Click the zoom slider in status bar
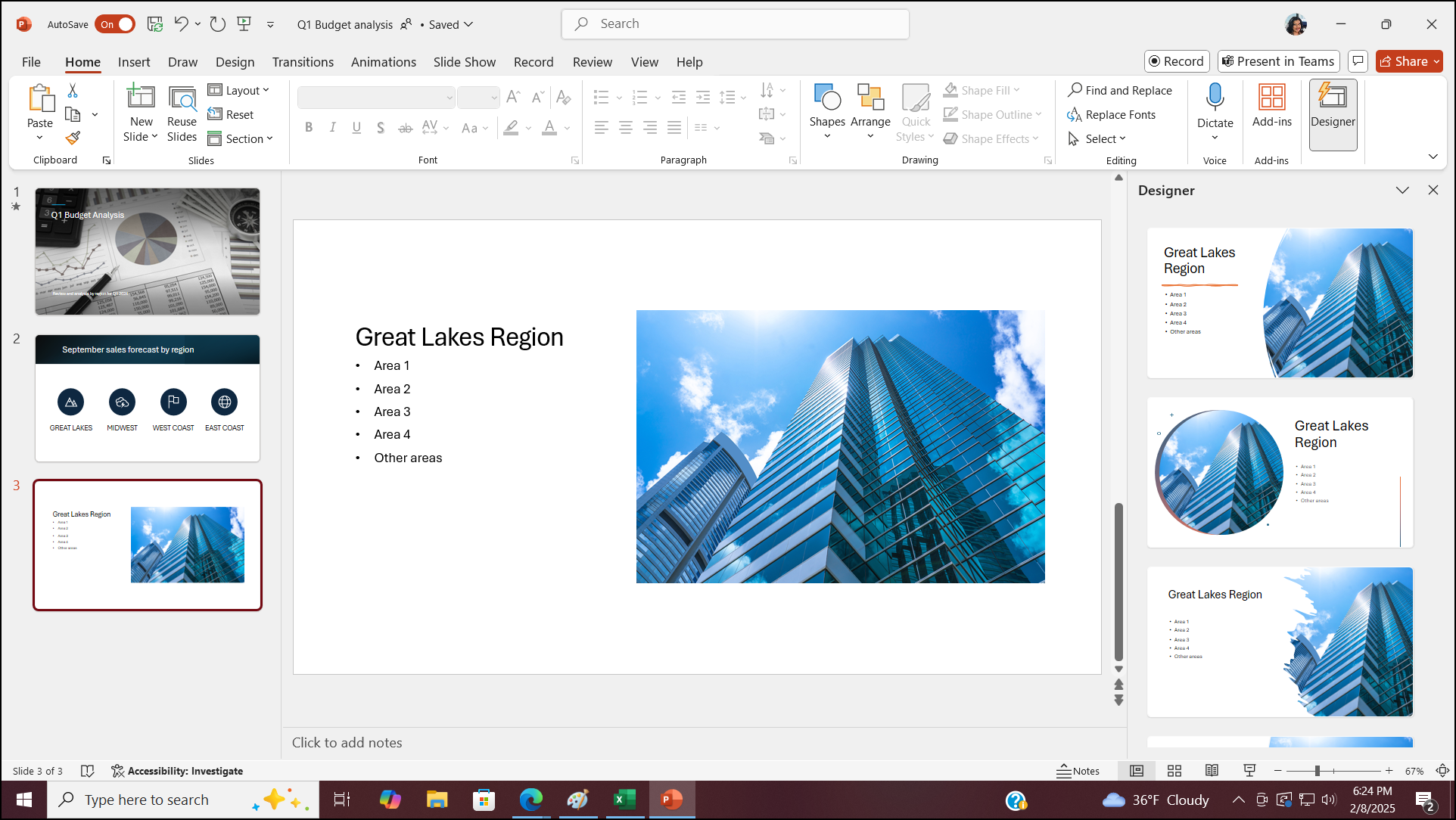Image resolution: width=1456 pixels, height=820 pixels. 1318,771
